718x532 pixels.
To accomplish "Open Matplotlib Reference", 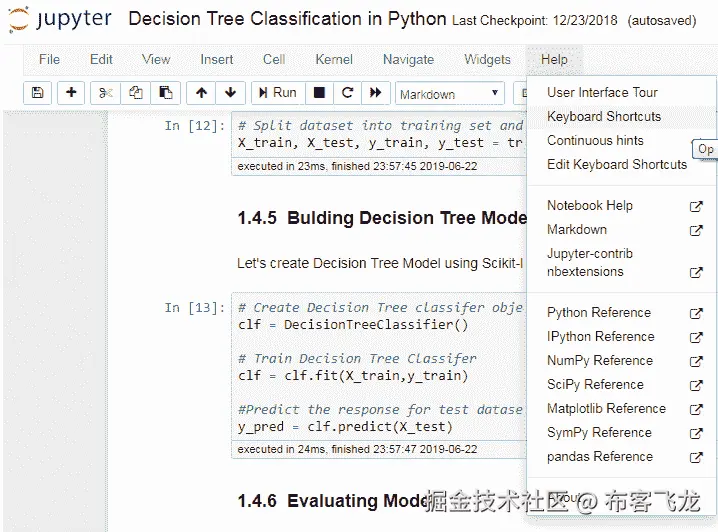I will [606, 408].
